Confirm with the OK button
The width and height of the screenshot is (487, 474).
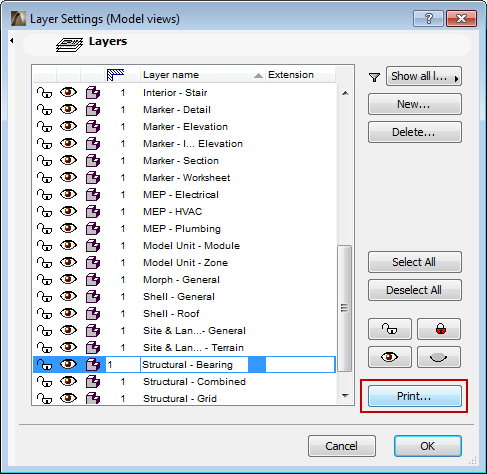point(428,446)
